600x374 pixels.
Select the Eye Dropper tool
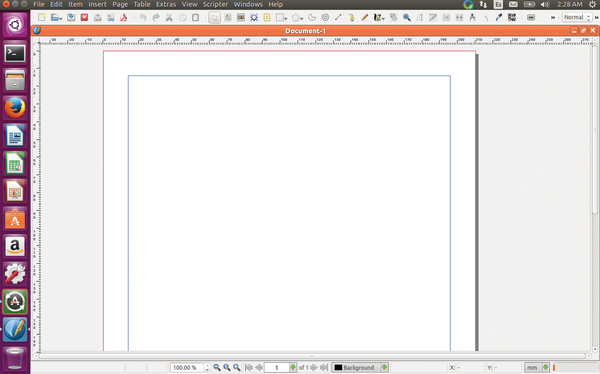(x=499, y=18)
